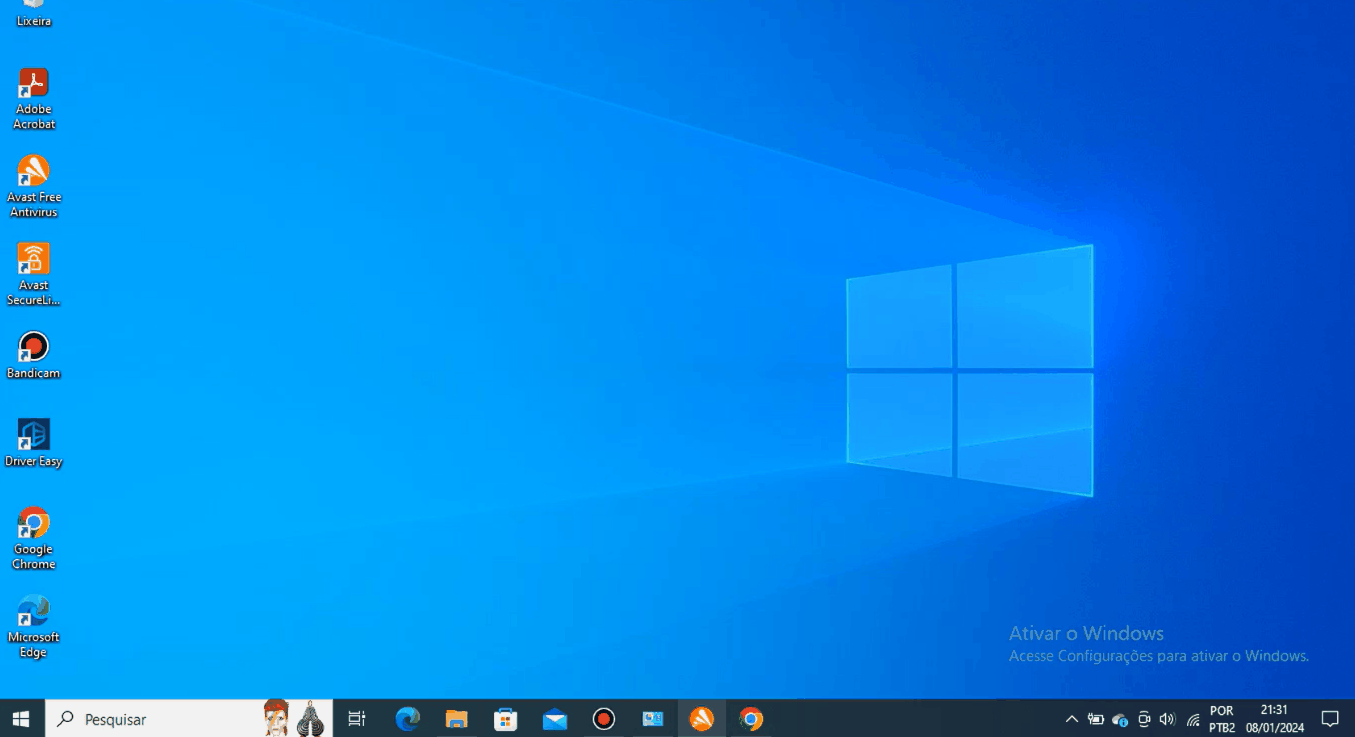Open Bandicam recorder from the taskbar

pyautogui.click(x=604, y=719)
